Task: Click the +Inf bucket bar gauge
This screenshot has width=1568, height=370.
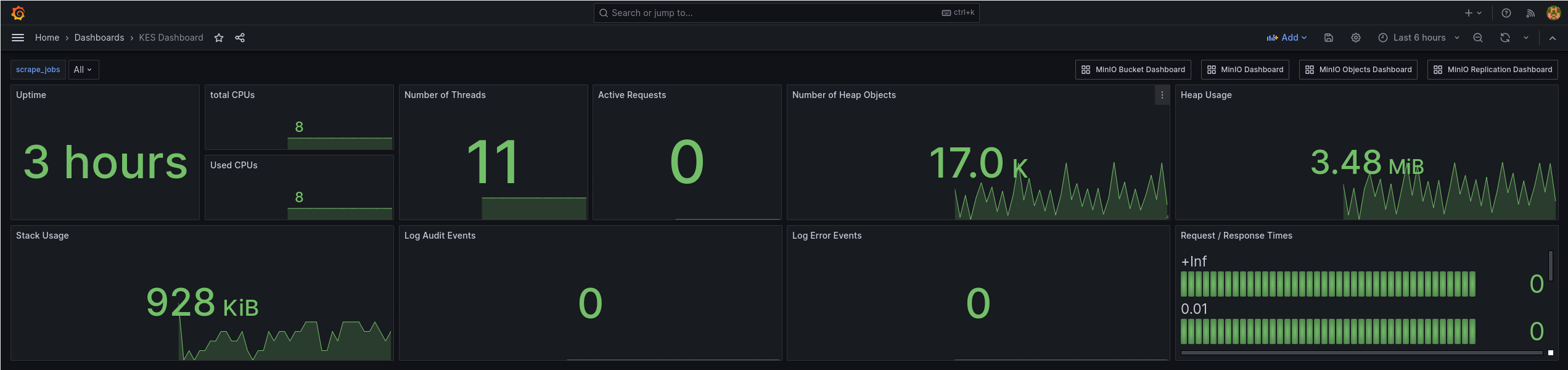Action: coord(1328,284)
